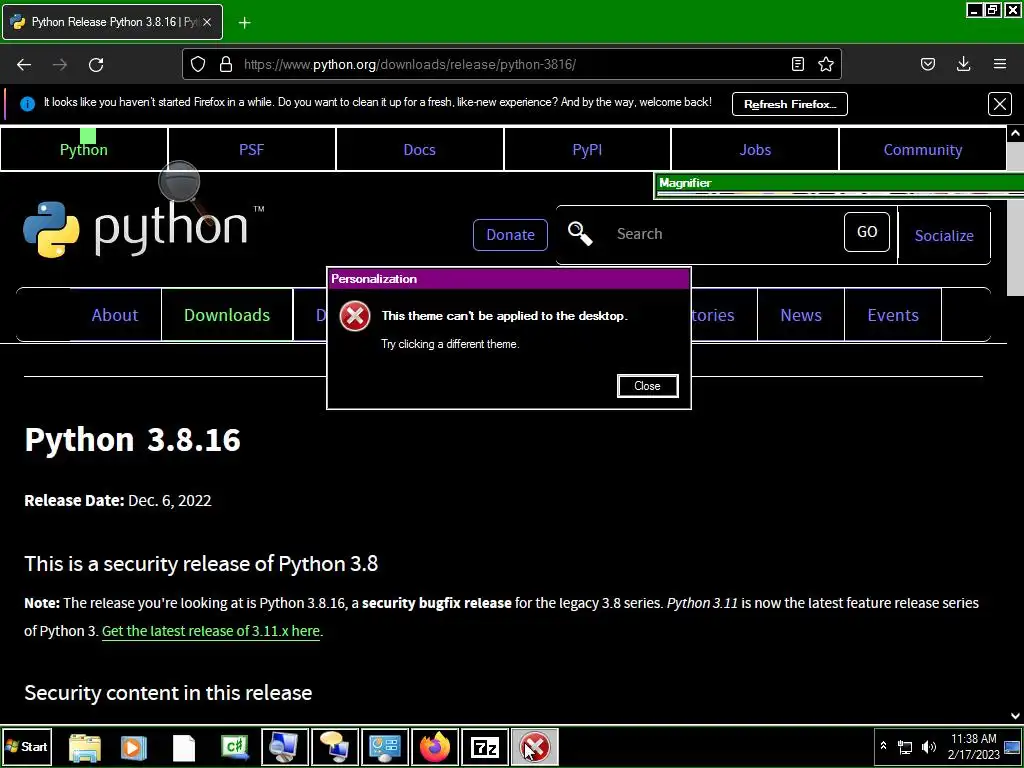The height and width of the screenshot is (768, 1024).
Task: Open the Firefox downloads arrow icon
Action: click(x=963, y=64)
